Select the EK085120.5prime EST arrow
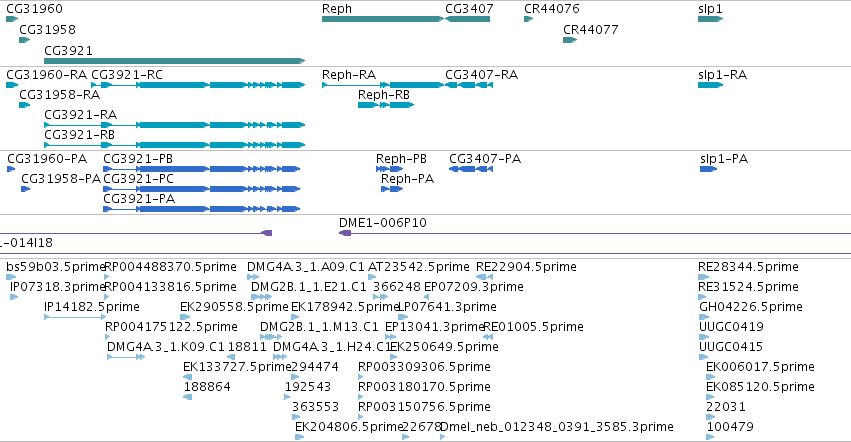This screenshot has width=851, height=442. point(709,397)
